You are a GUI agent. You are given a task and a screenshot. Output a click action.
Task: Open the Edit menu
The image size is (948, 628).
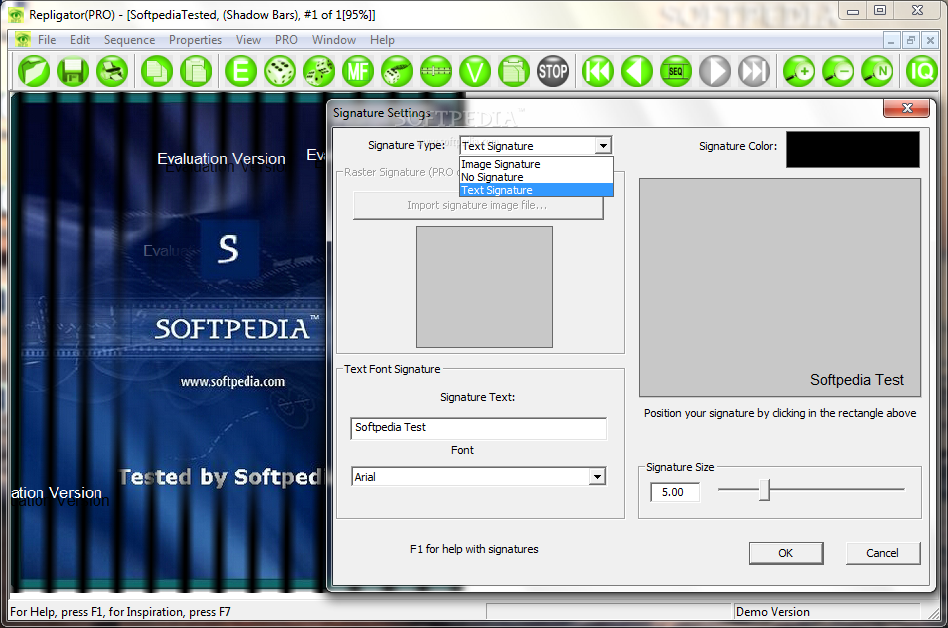tap(80, 40)
